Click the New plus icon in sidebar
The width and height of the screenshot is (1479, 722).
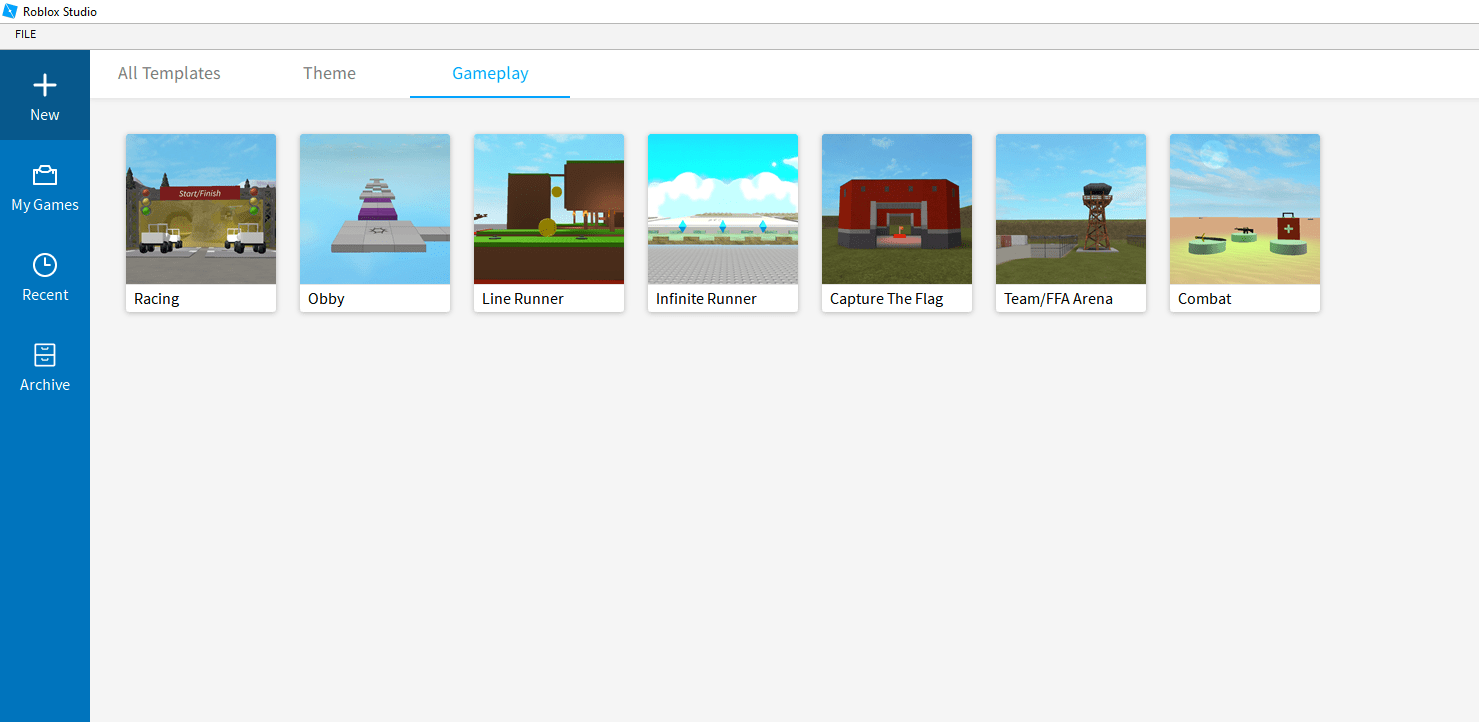45,85
